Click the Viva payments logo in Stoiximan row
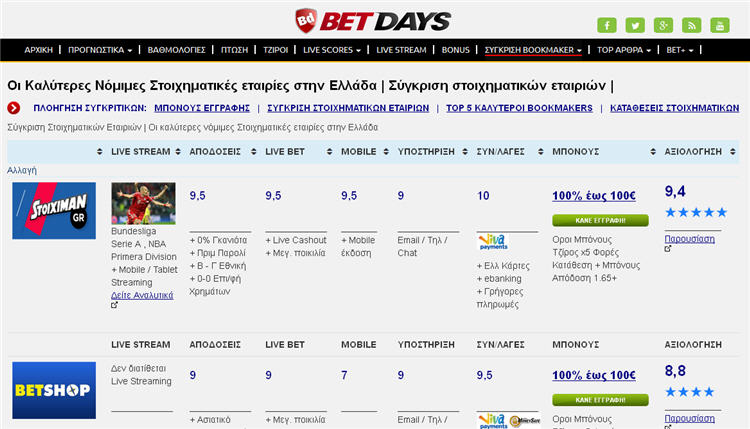 click(493, 242)
